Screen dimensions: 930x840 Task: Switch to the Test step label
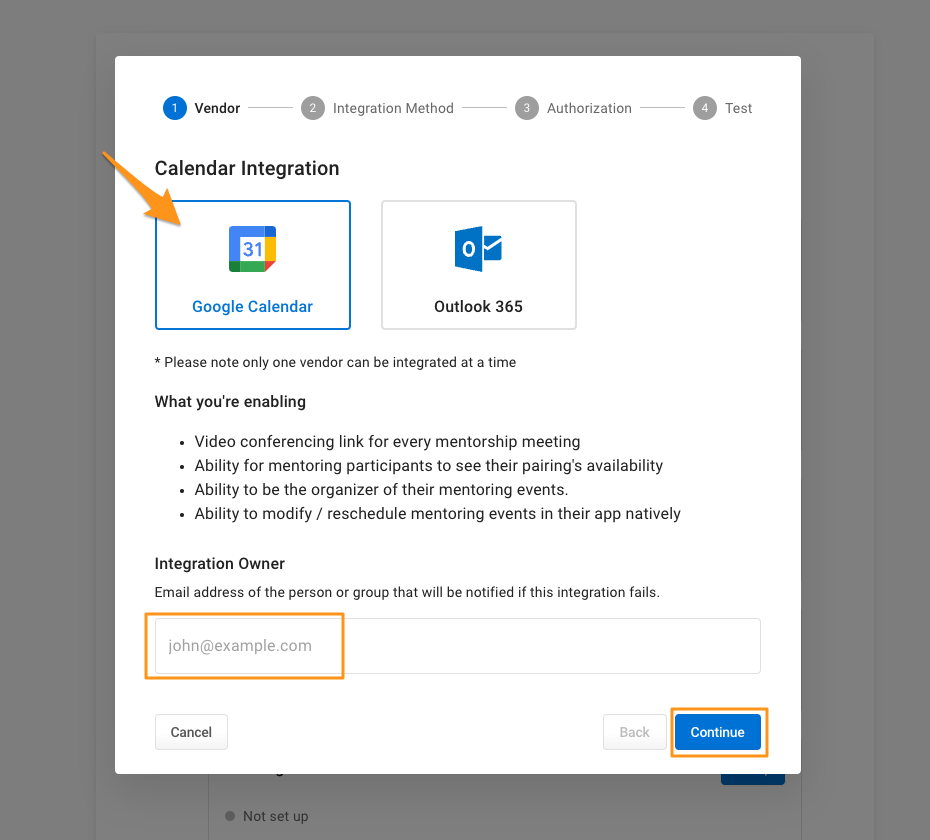click(x=739, y=108)
